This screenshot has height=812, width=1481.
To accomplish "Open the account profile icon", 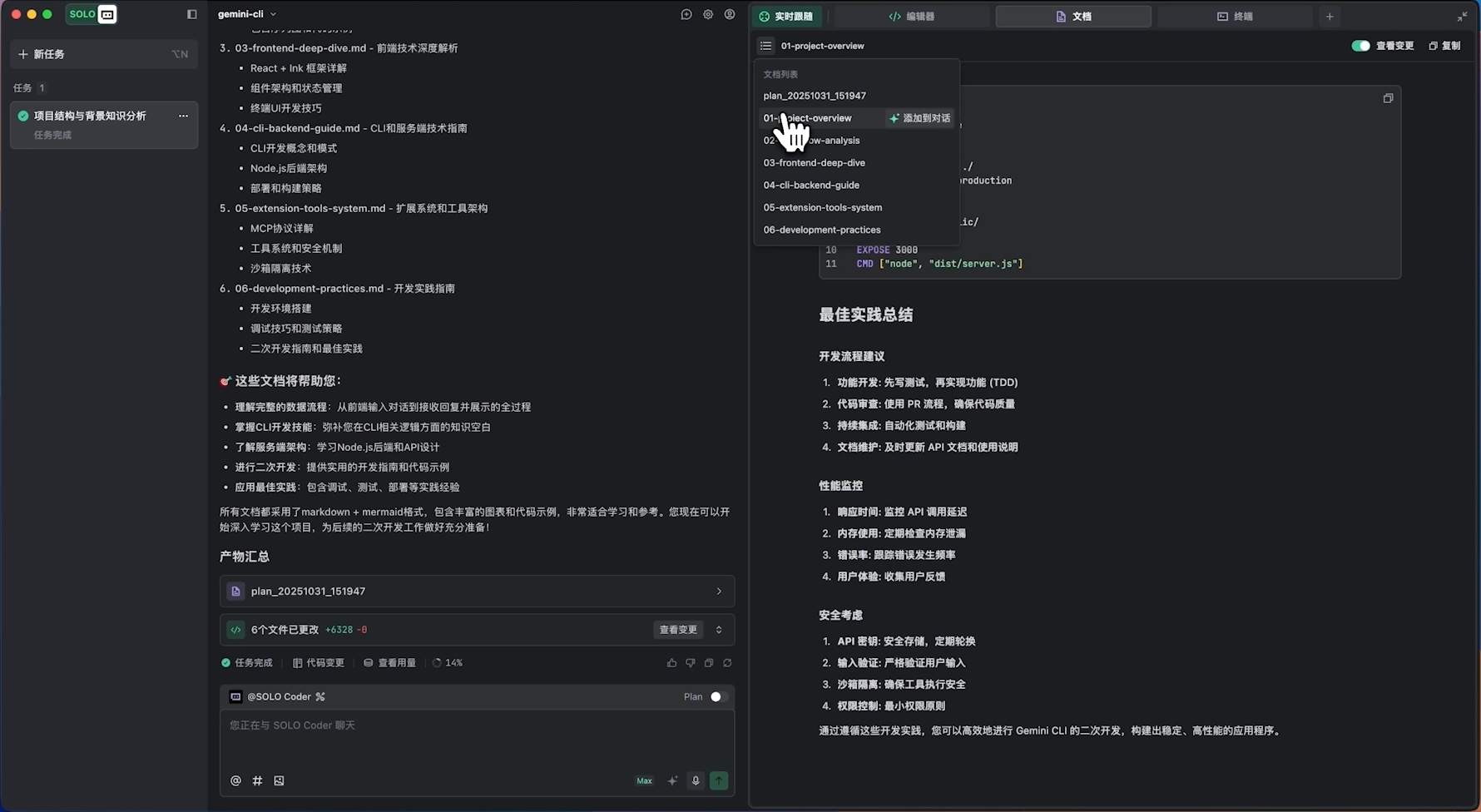I will [x=730, y=14].
